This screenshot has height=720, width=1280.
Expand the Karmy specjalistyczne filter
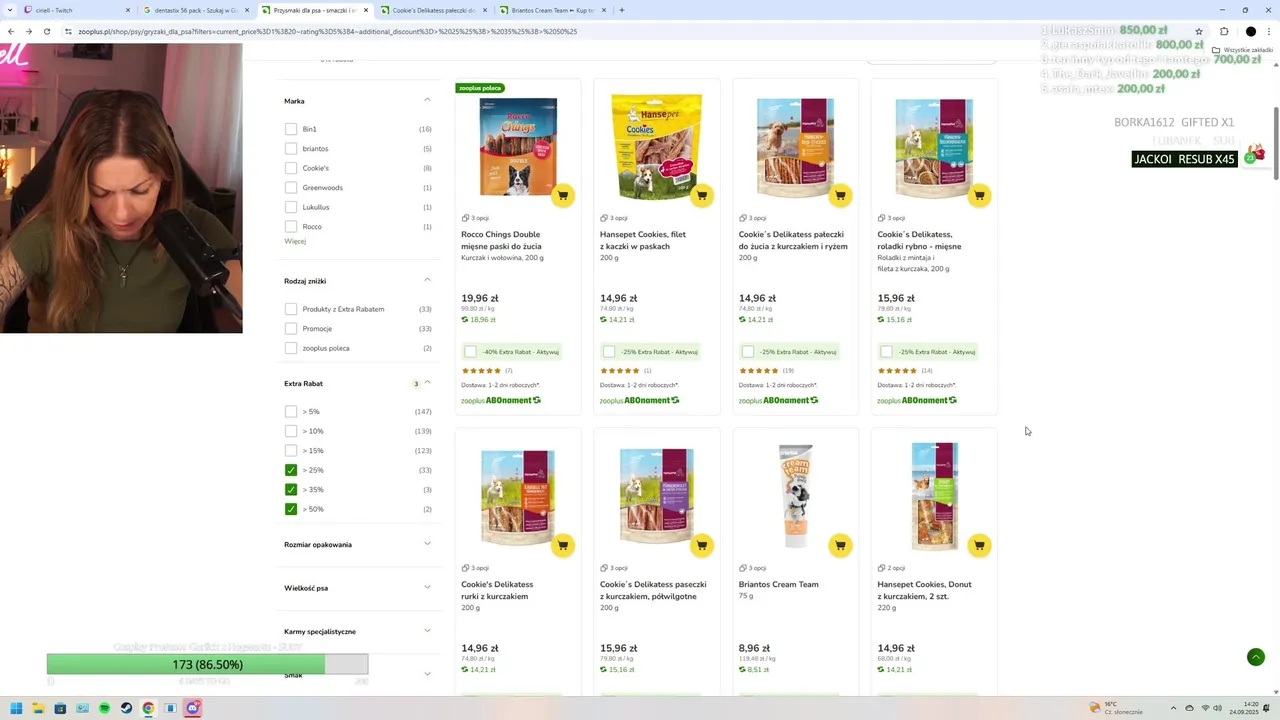(427, 631)
